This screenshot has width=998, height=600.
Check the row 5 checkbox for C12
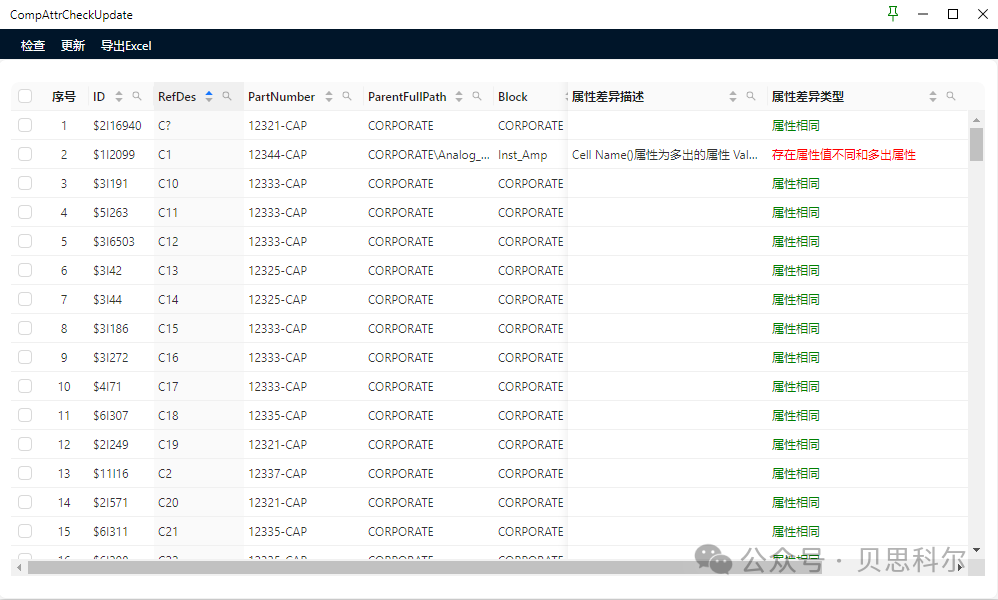(x=25, y=241)
